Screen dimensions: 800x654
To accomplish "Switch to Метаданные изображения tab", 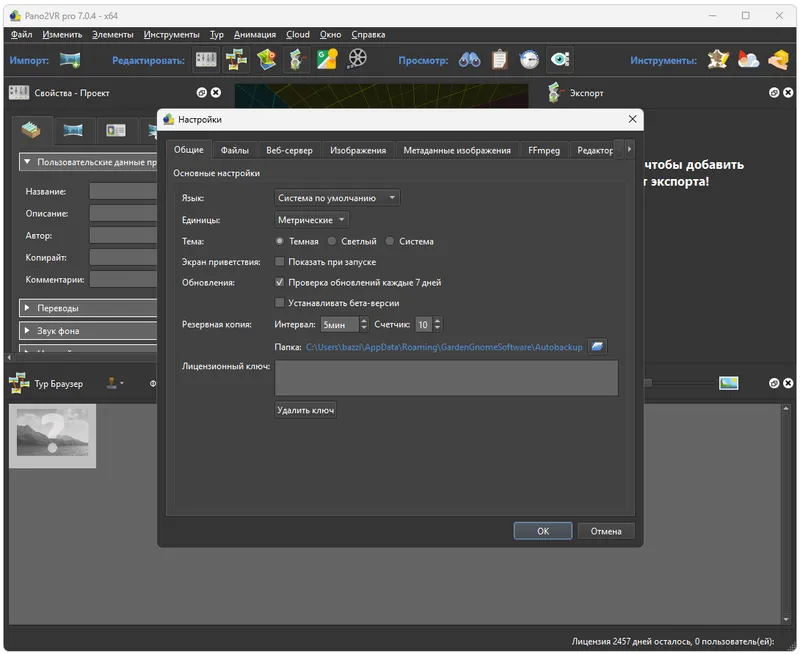I will tap(457, 150).
